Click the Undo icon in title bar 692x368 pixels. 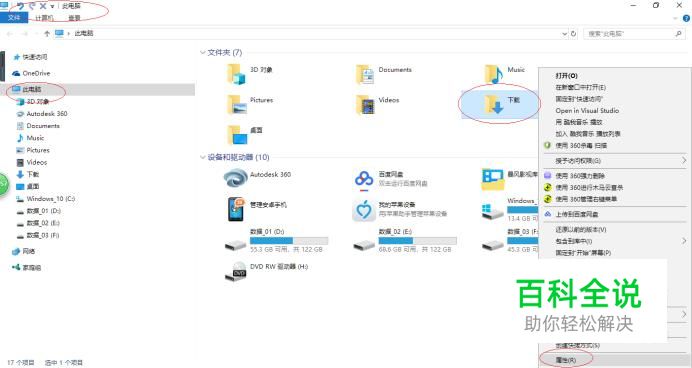click(x=21, y=6)
